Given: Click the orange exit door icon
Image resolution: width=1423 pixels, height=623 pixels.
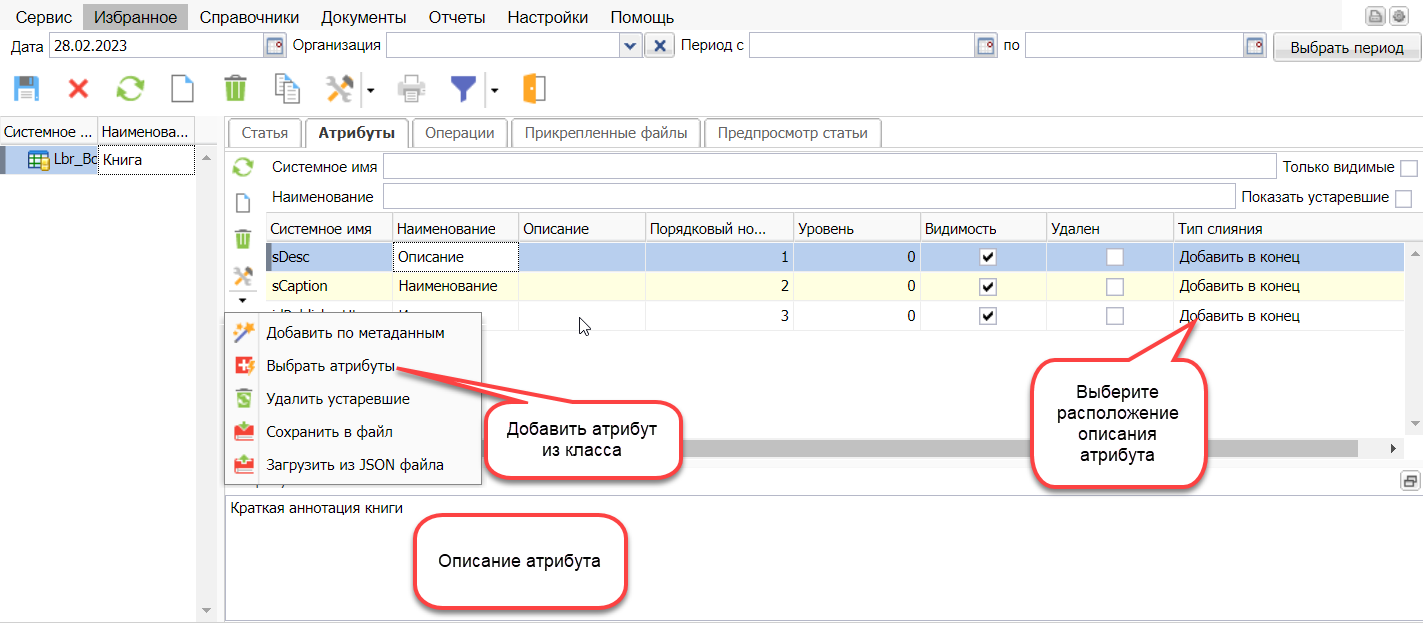Looking at the screenshot, I should [x=534, y=89].
